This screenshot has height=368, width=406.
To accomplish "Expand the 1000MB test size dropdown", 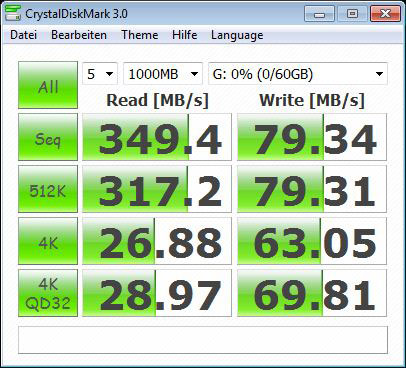I will [163, 74].
